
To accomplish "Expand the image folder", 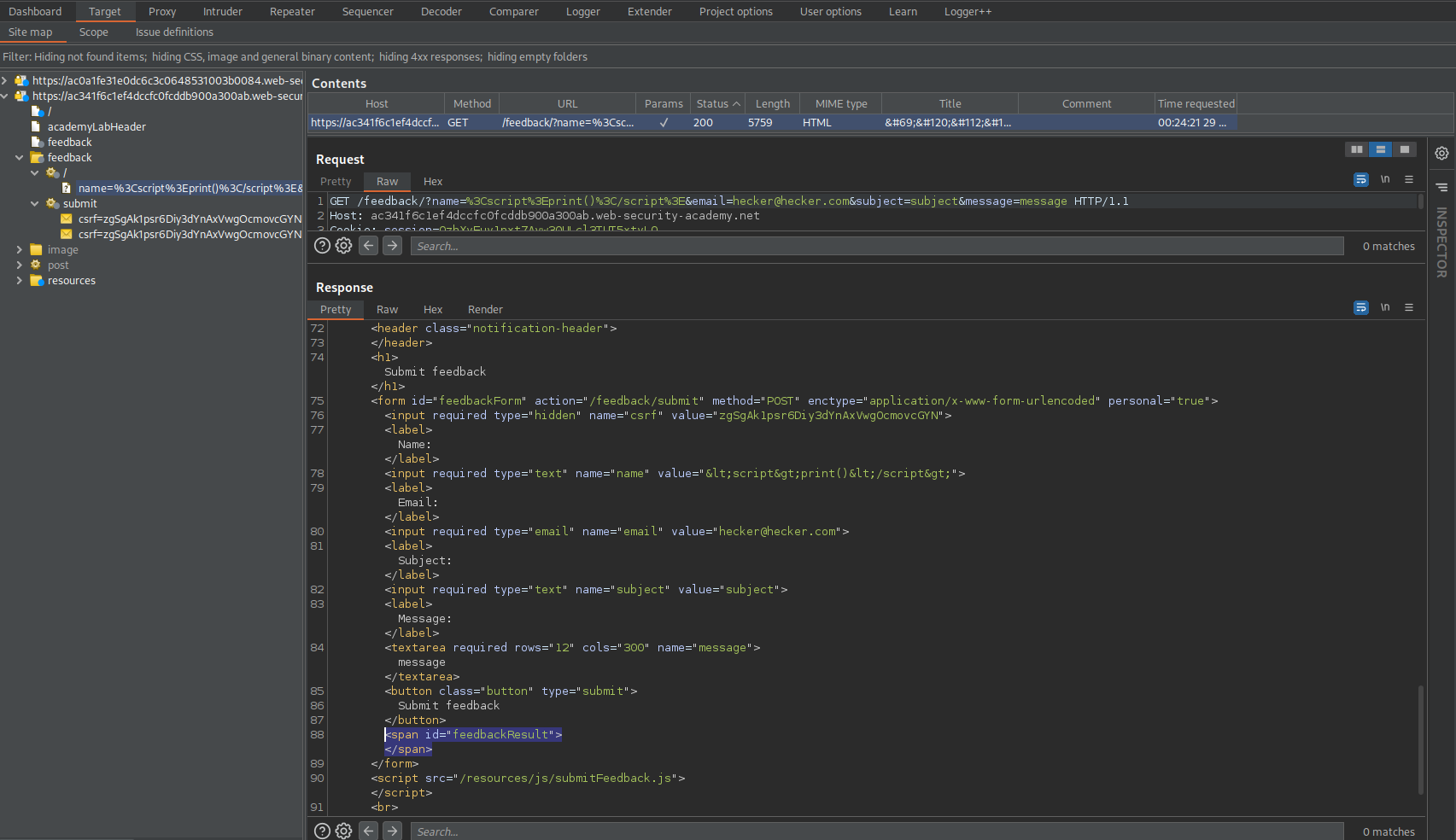I will (x=19, y=250).
